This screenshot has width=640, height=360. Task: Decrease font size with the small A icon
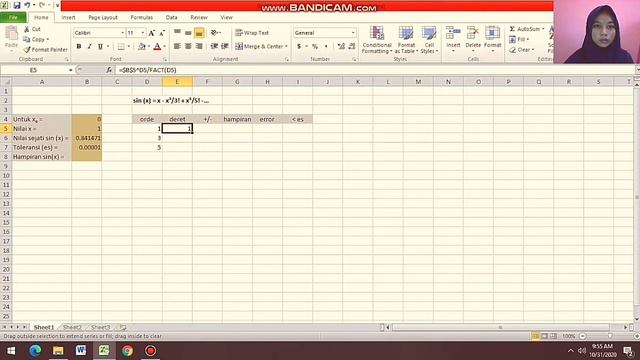[x=162, y=33]
